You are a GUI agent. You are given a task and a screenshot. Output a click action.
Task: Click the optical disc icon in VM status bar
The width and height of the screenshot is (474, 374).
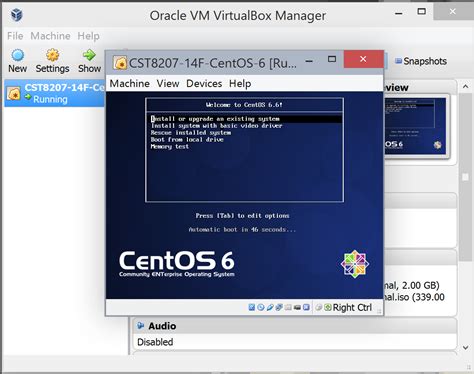(x=261, y=307)
